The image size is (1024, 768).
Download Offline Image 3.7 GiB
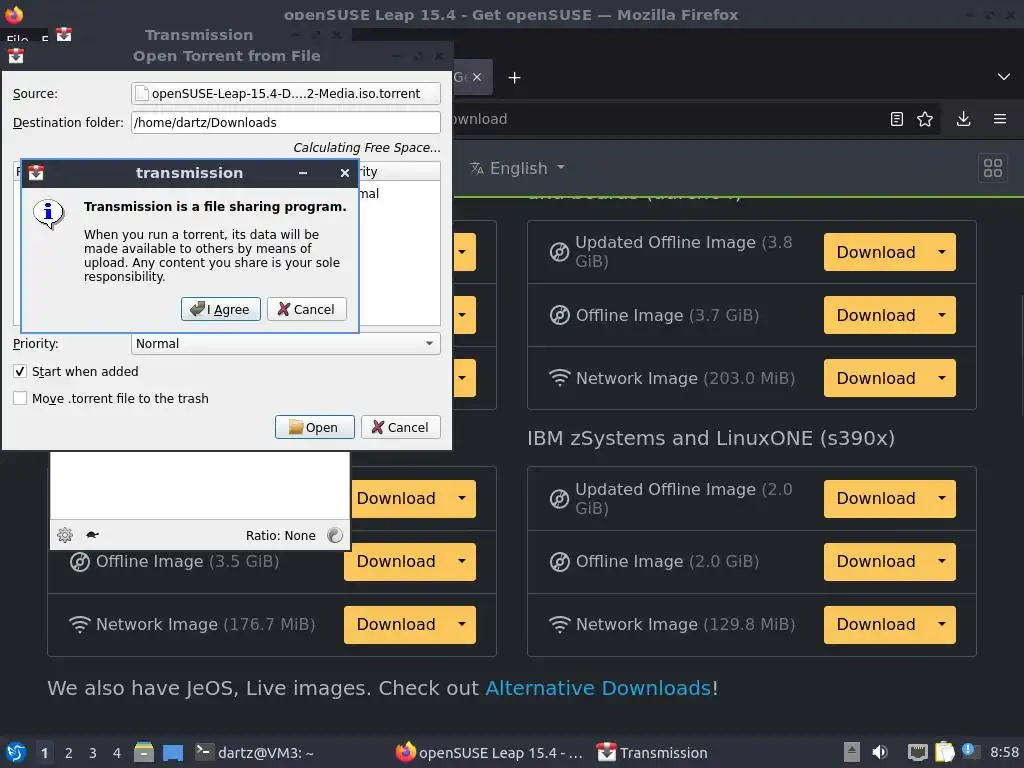876,315
